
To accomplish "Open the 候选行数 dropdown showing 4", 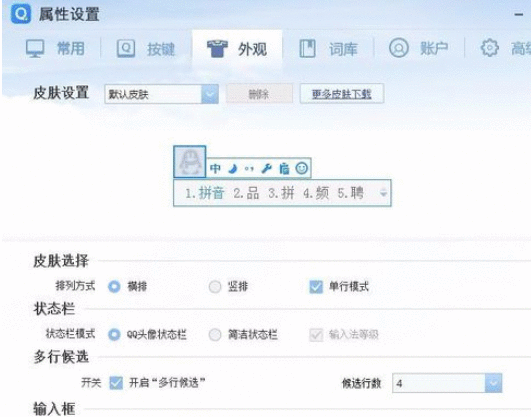I will coord(447,383).
